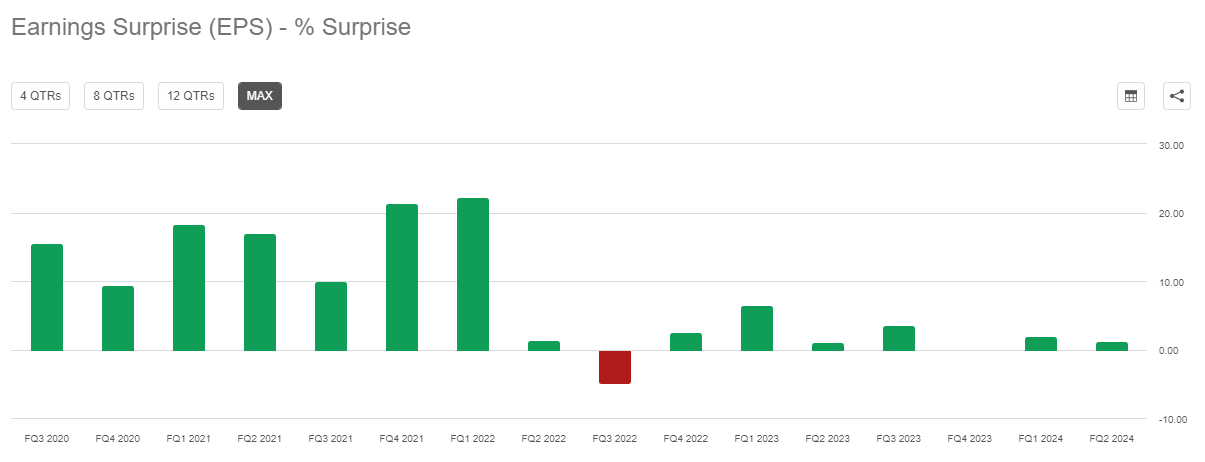Click the red FQ3 2022 negative bar

click(615, 367)
